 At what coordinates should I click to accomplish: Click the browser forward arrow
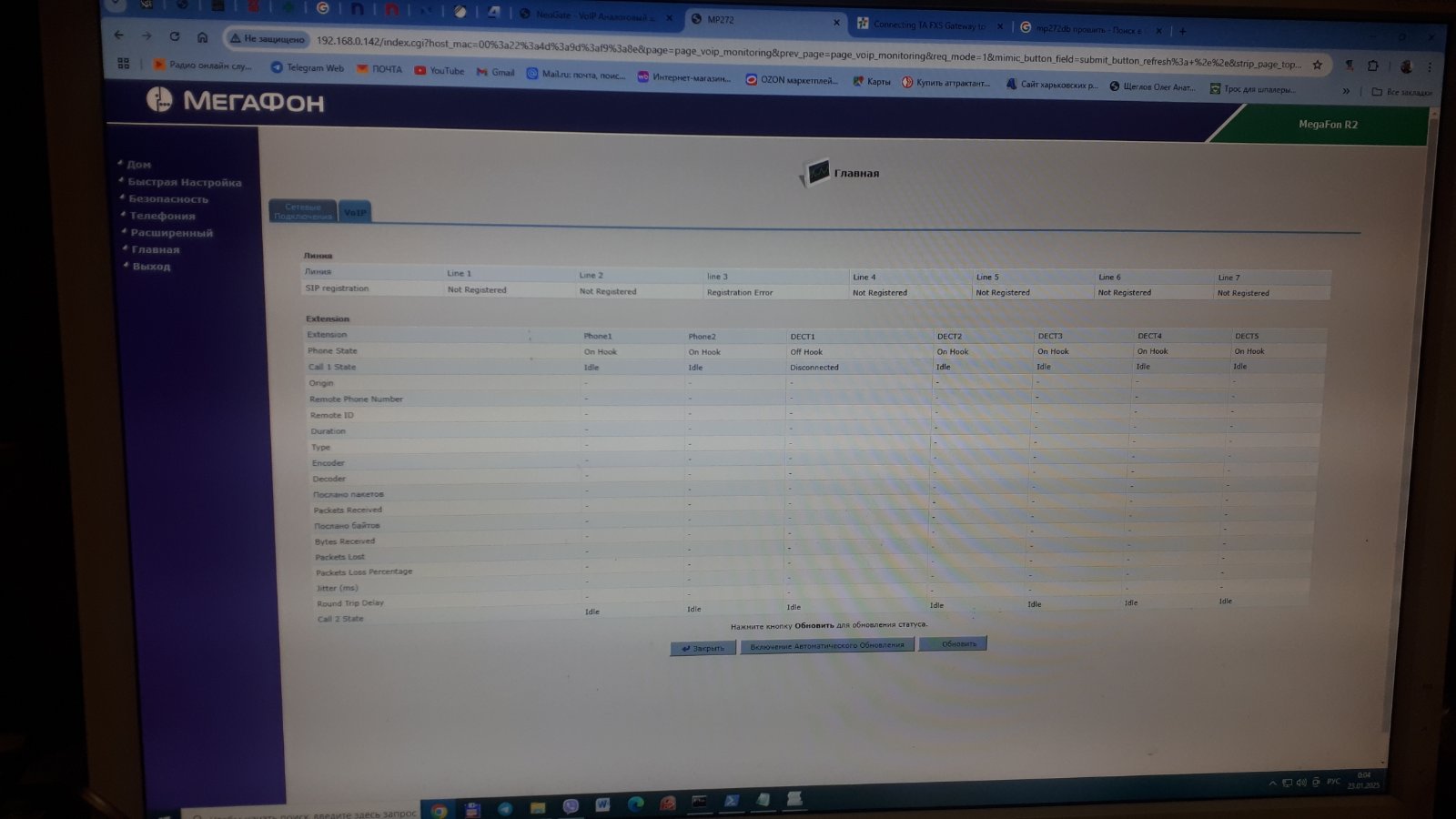(147, 35)
